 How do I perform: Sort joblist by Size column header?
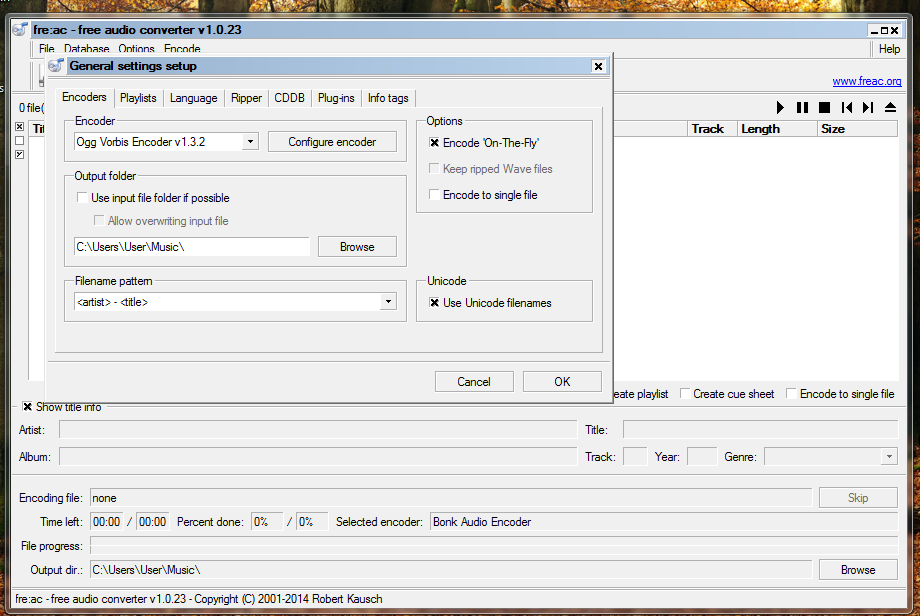[857, 128]
